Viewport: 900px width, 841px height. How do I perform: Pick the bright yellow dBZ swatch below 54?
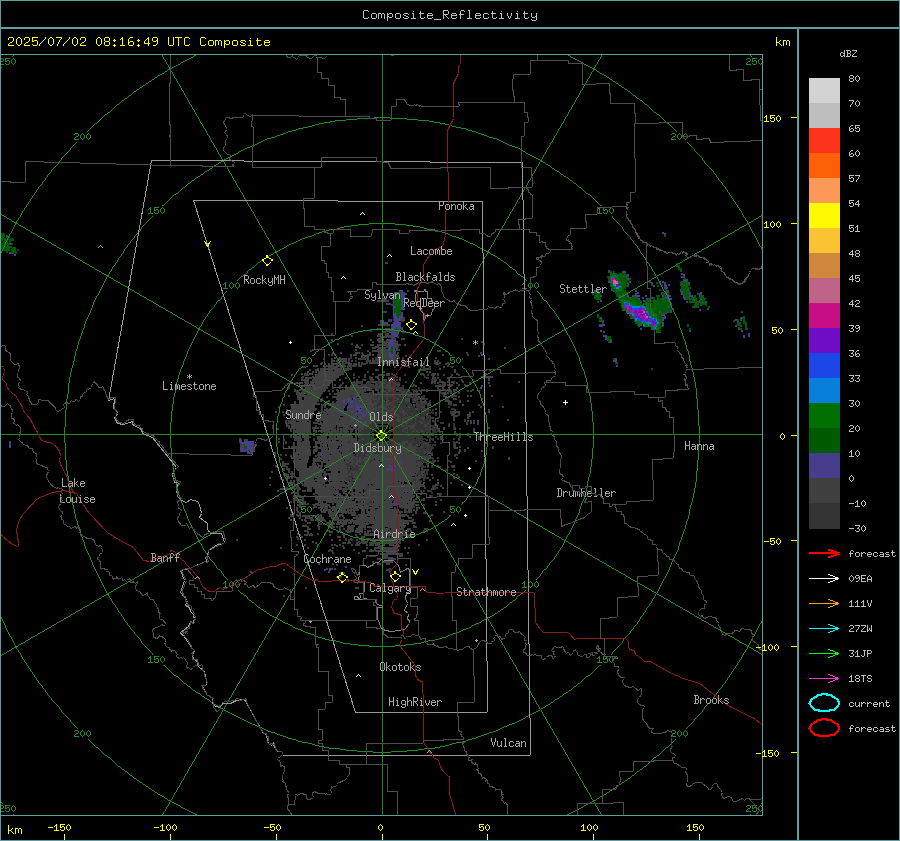click(x=824, y=215)
